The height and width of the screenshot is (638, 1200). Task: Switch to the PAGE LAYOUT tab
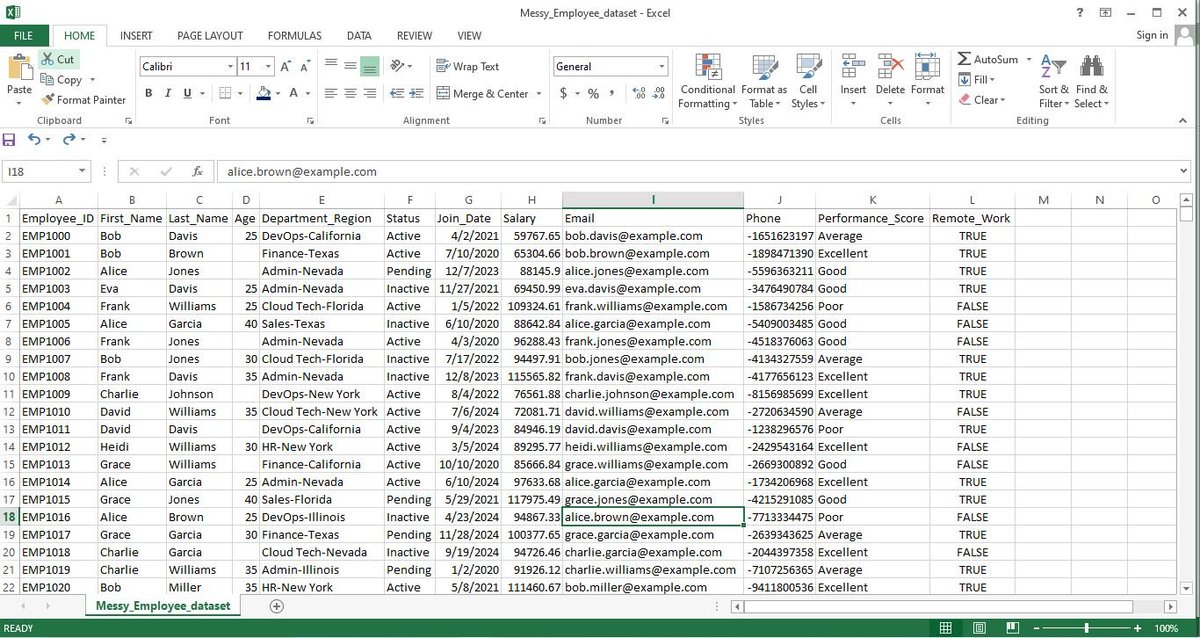(x=210, y=35)
